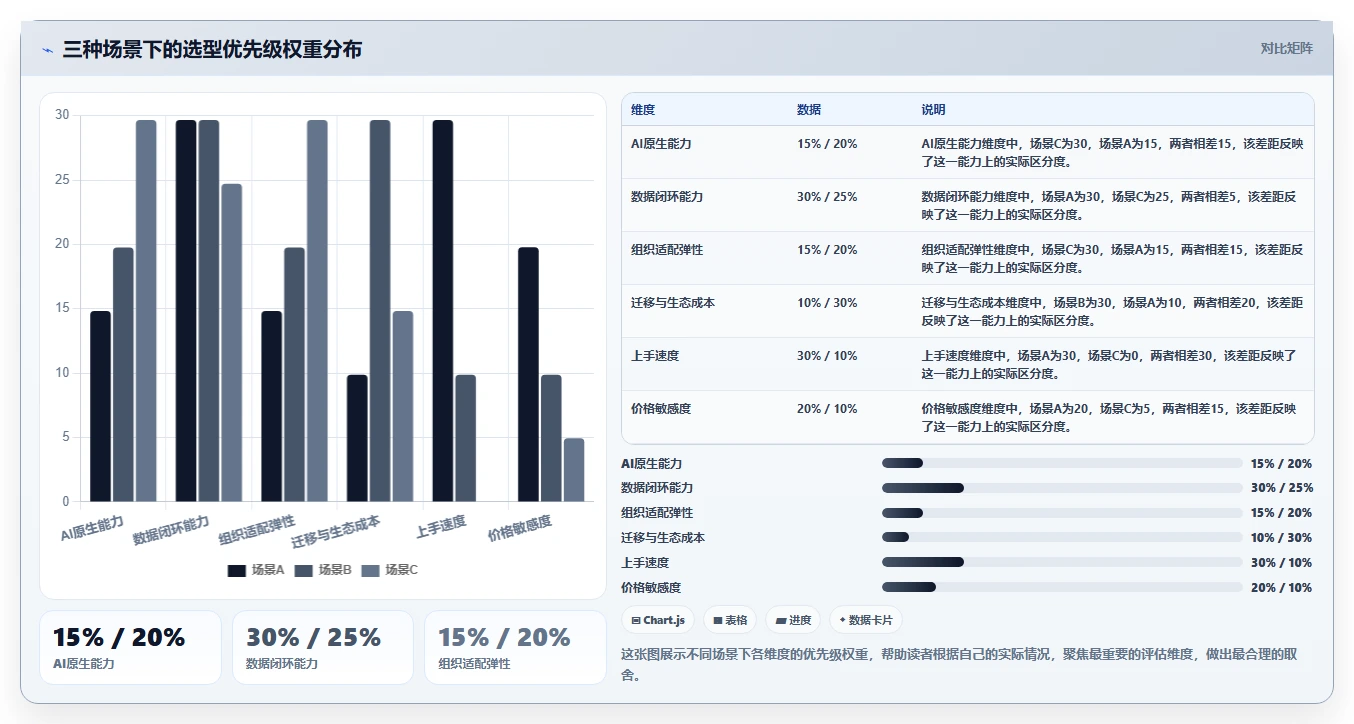Click the 数据 column header
1354x724 pixels.
(809, 110)
